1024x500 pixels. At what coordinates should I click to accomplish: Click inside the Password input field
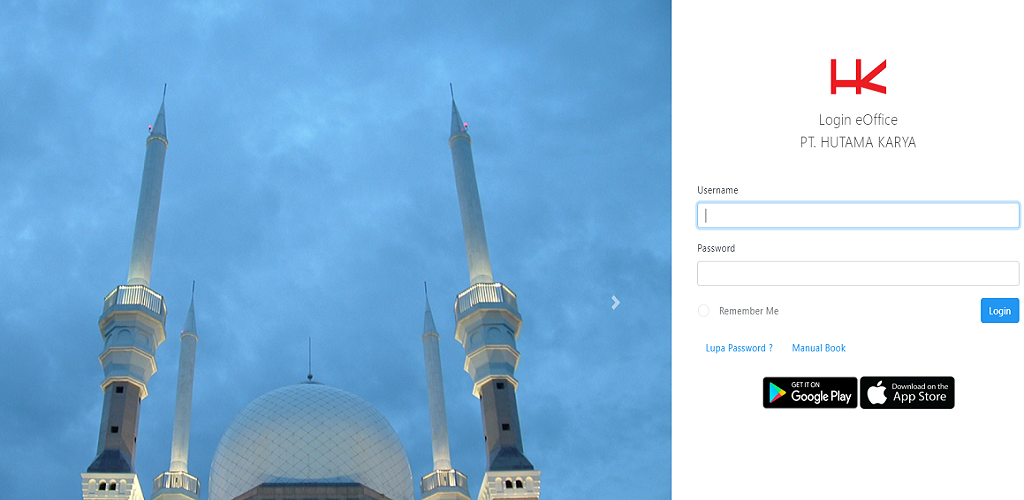858,273
